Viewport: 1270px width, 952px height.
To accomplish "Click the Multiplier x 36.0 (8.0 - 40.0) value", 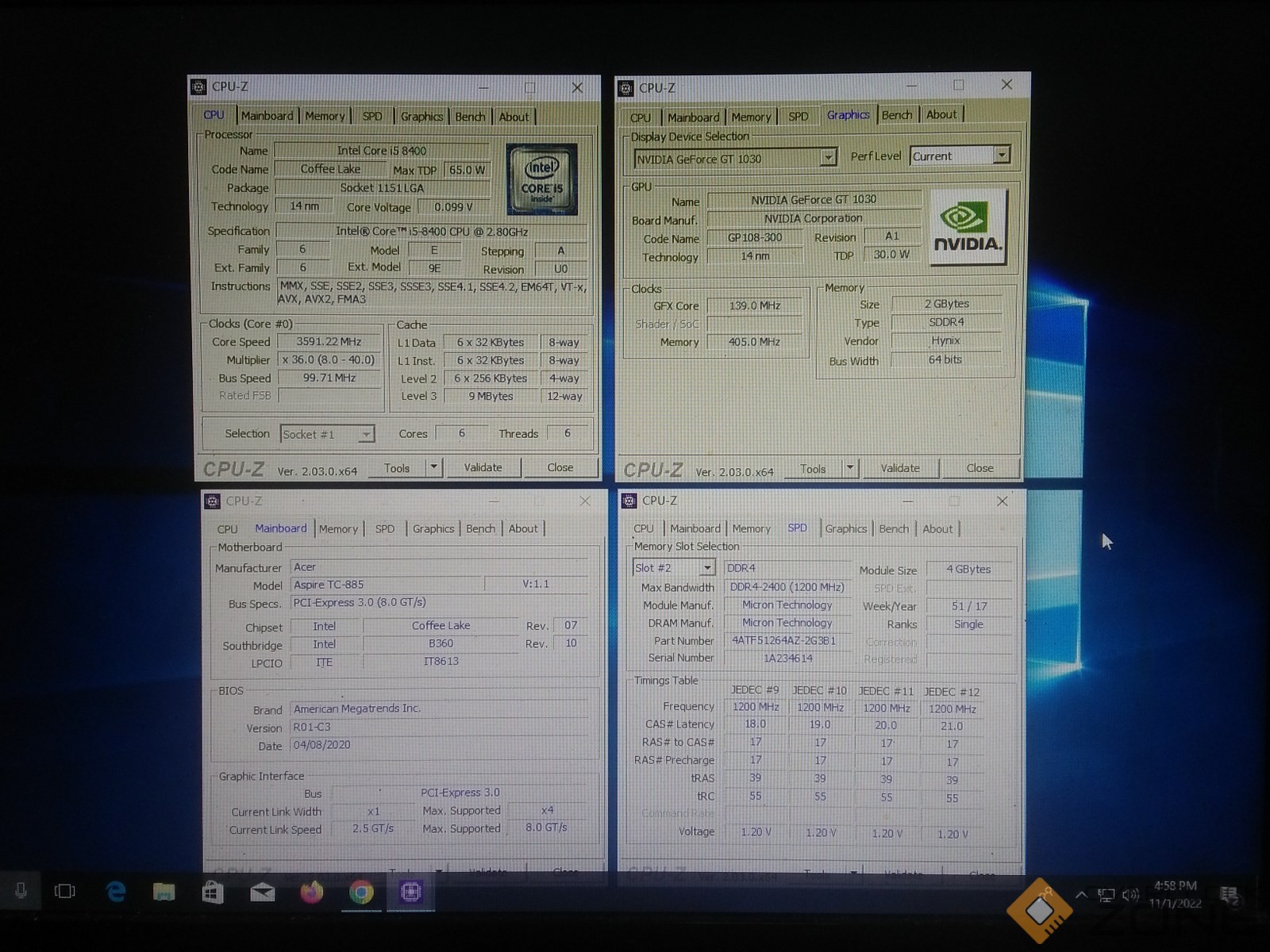I will (x=329, y=359).
